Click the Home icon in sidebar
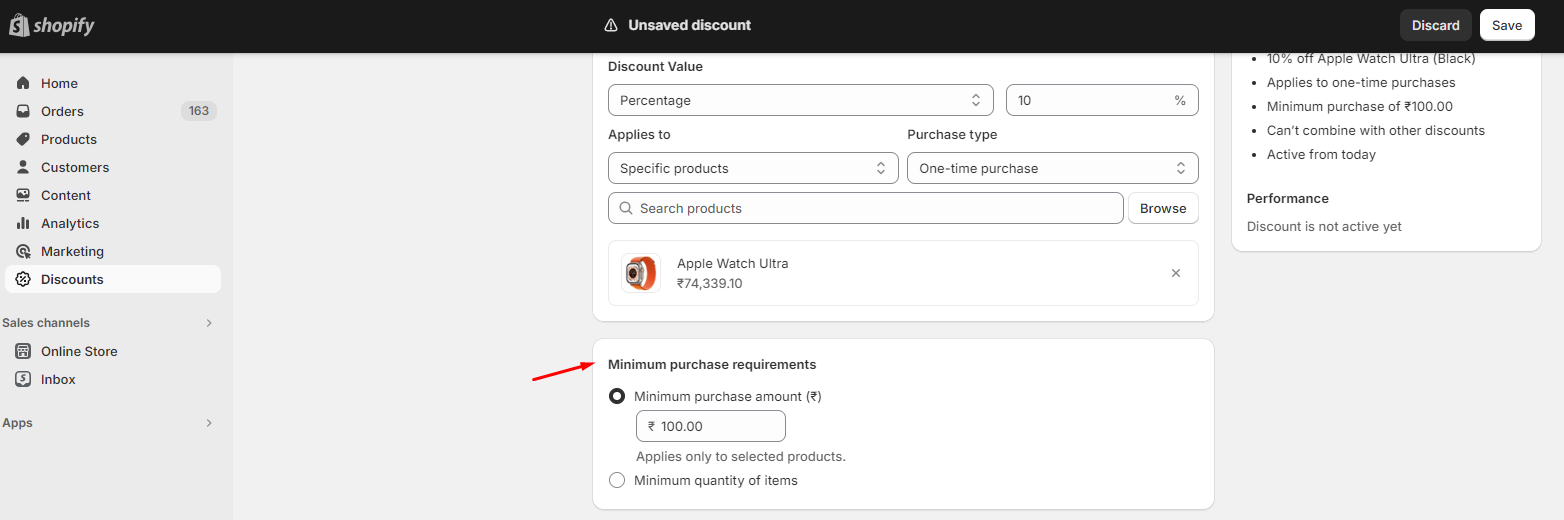Viewport: 1564px width, 520px height. [x=23, y=83]
